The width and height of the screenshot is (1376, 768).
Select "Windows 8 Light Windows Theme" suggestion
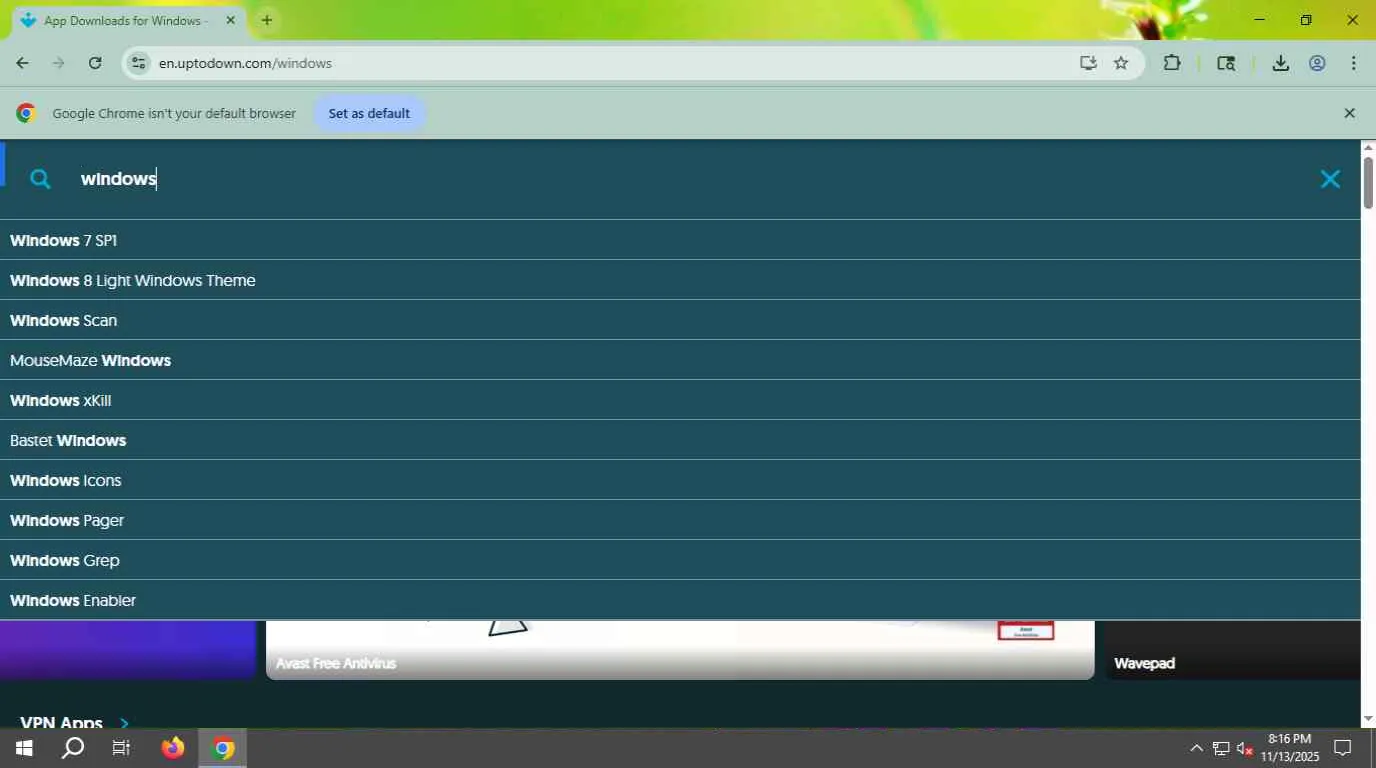tap(680, 280)
